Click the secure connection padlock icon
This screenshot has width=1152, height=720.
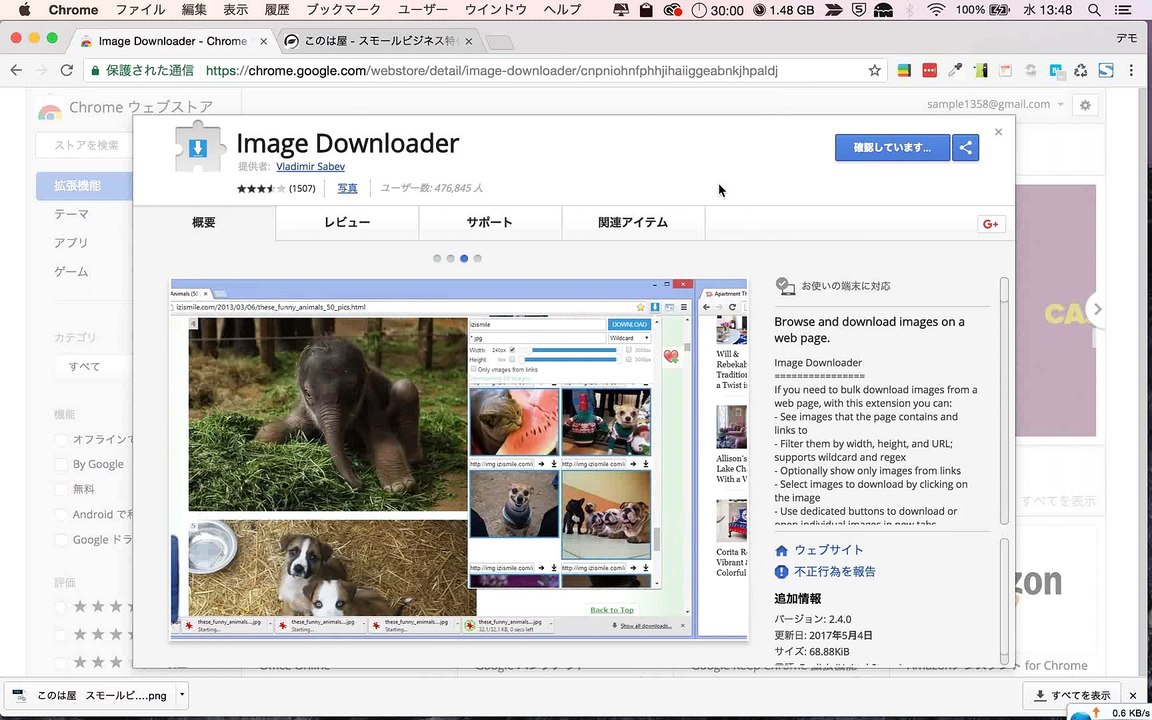[95, 71]
